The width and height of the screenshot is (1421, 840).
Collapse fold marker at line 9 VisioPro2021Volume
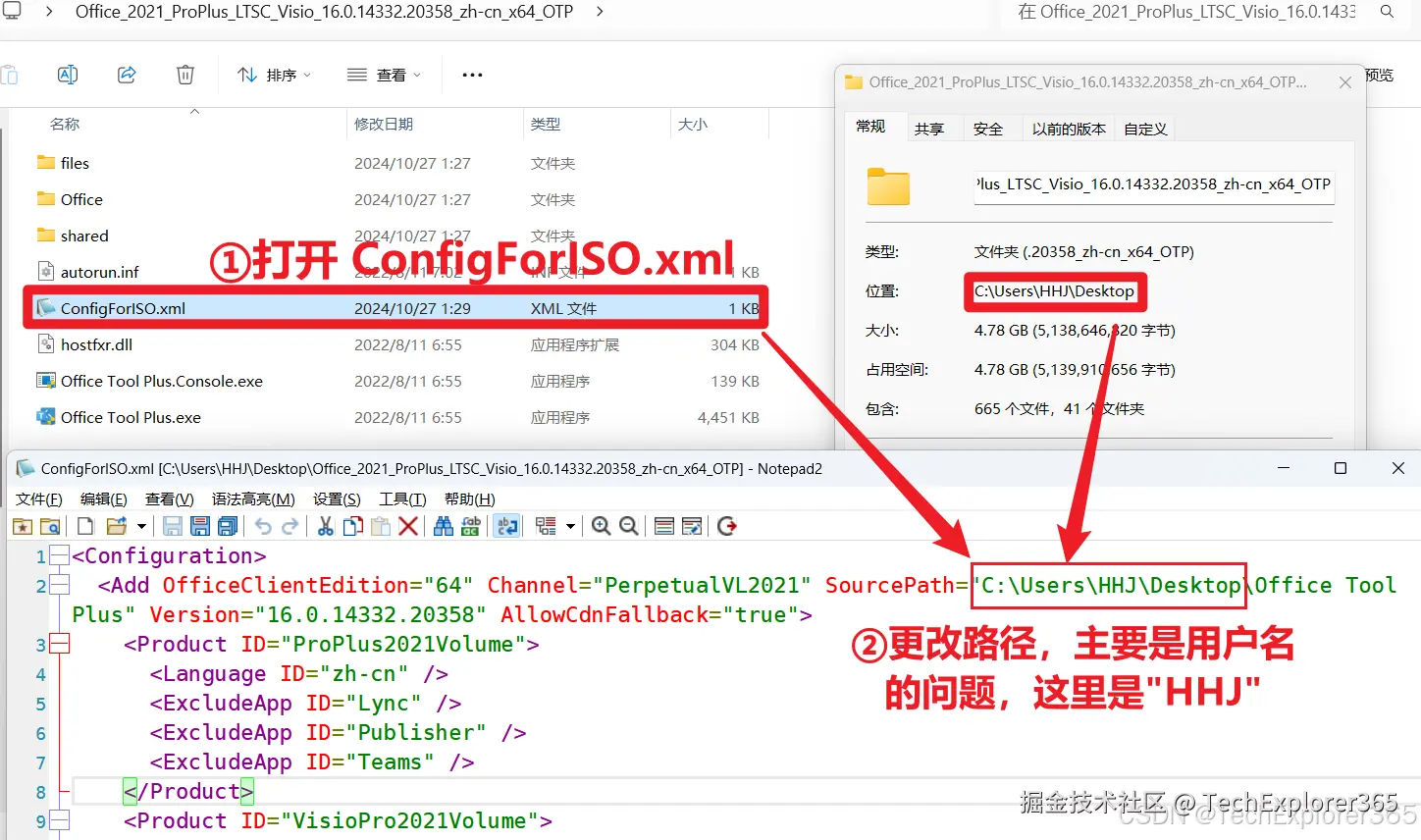click(x=59, y=821)
